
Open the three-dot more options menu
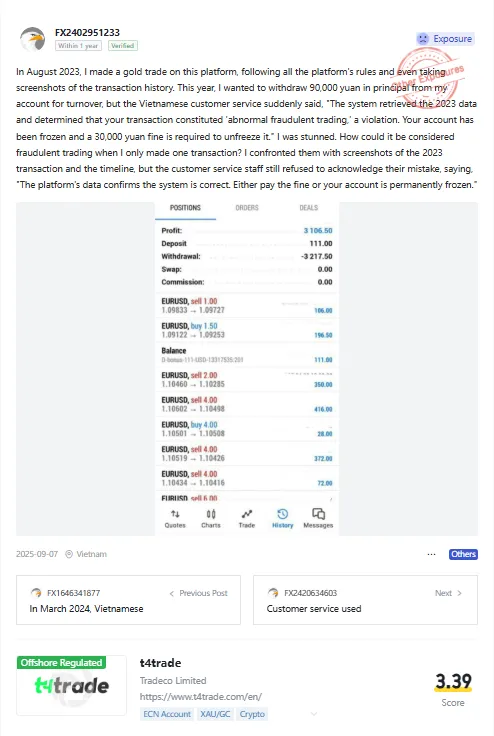[432, 554]
